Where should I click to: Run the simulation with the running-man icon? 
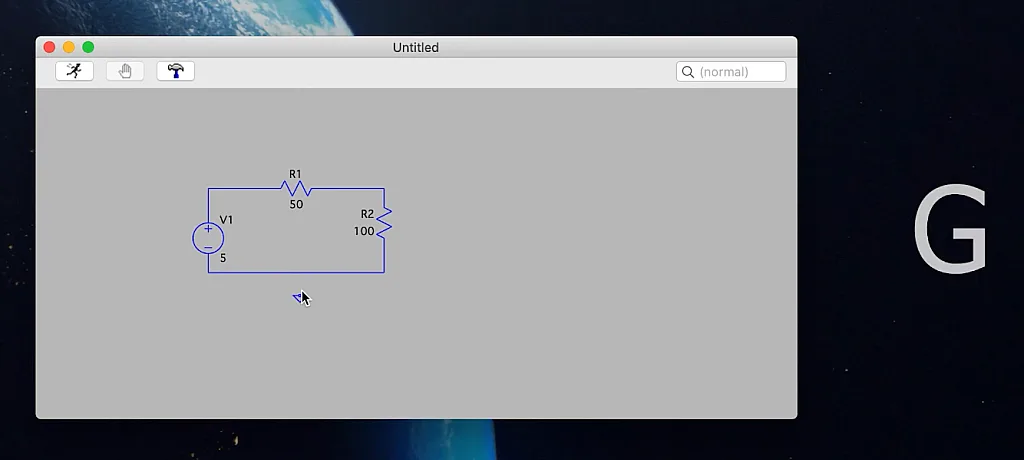point(74,71)
